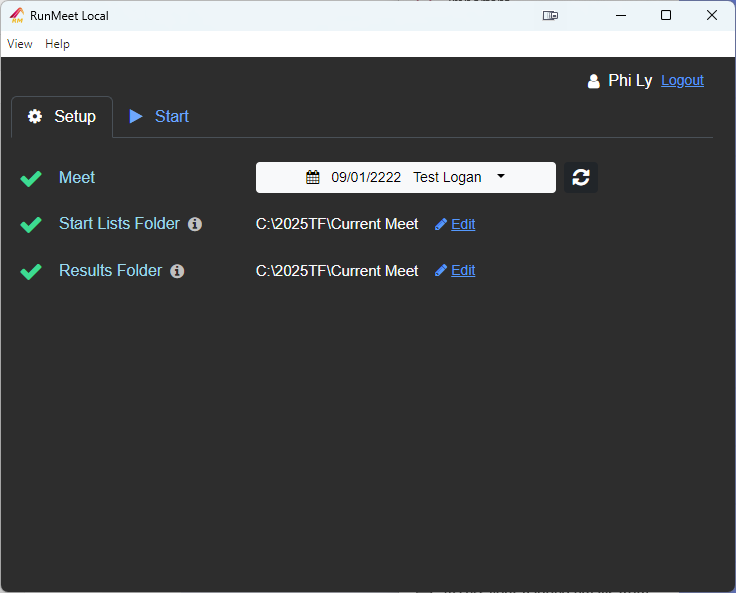The image size is (736, 593).
Task: Log out via the Logout link
Action: [682, 80]
